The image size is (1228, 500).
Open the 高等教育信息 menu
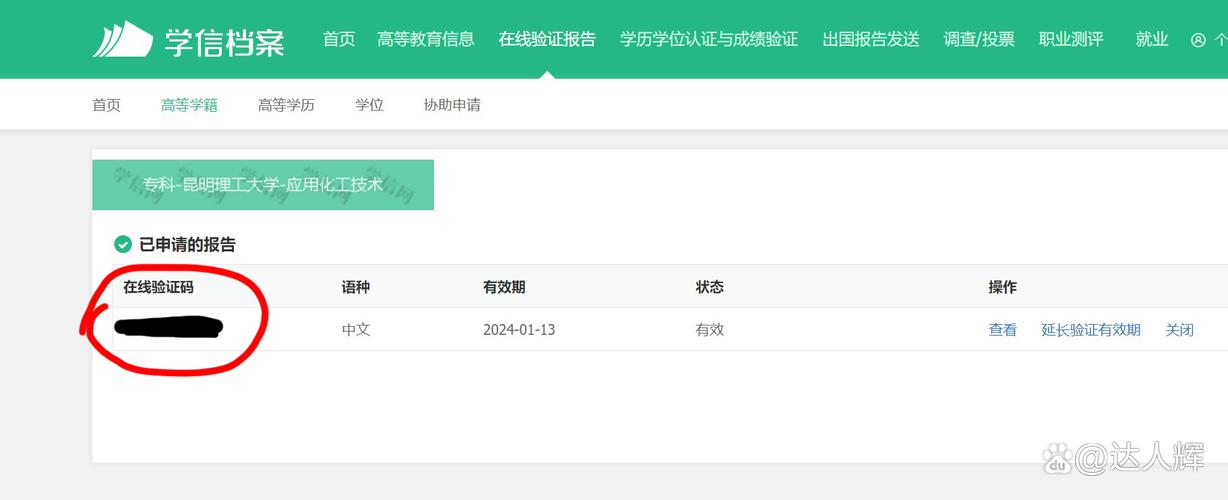click(426, 39)
